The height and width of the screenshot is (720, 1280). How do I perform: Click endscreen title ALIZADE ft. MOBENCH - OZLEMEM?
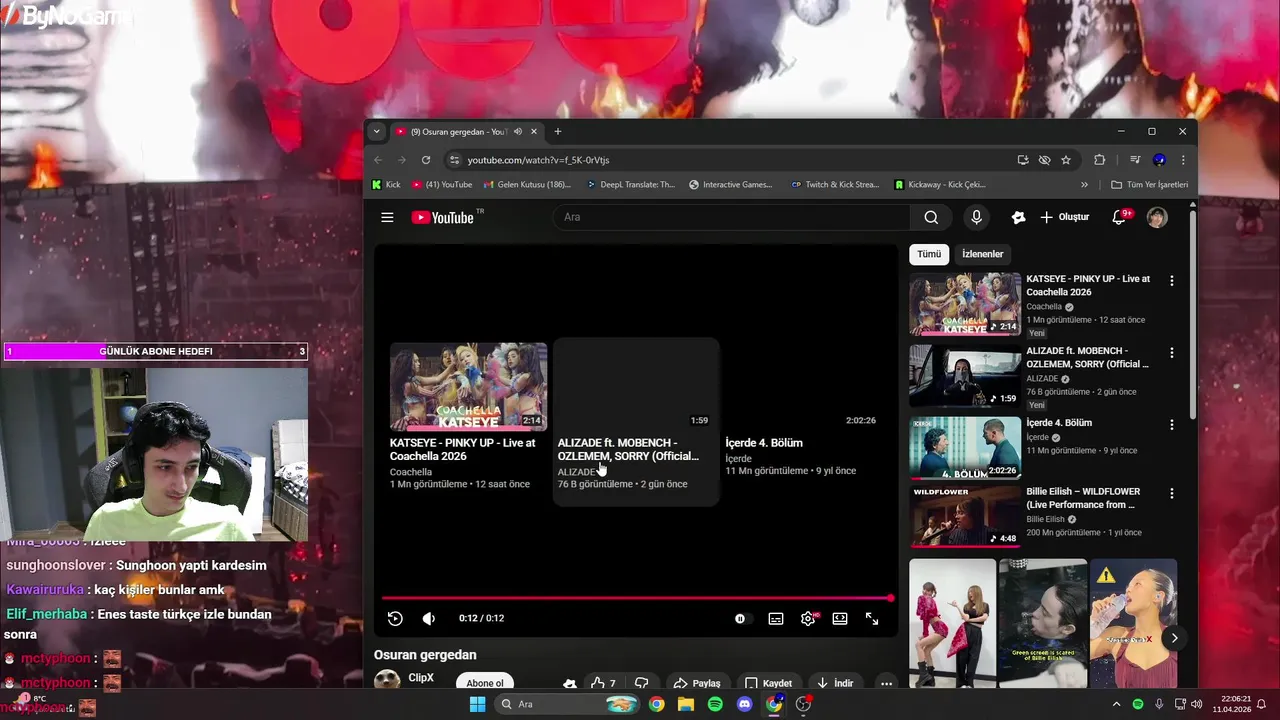point(628,450)
